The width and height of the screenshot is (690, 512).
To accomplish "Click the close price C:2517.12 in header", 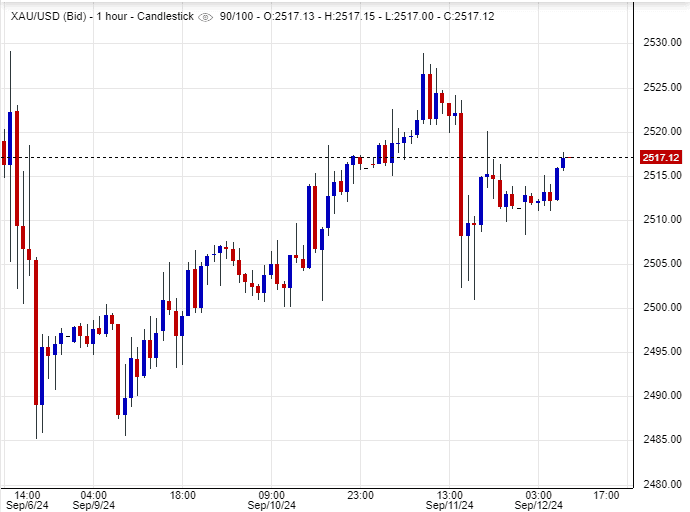I will click(465, 17).
